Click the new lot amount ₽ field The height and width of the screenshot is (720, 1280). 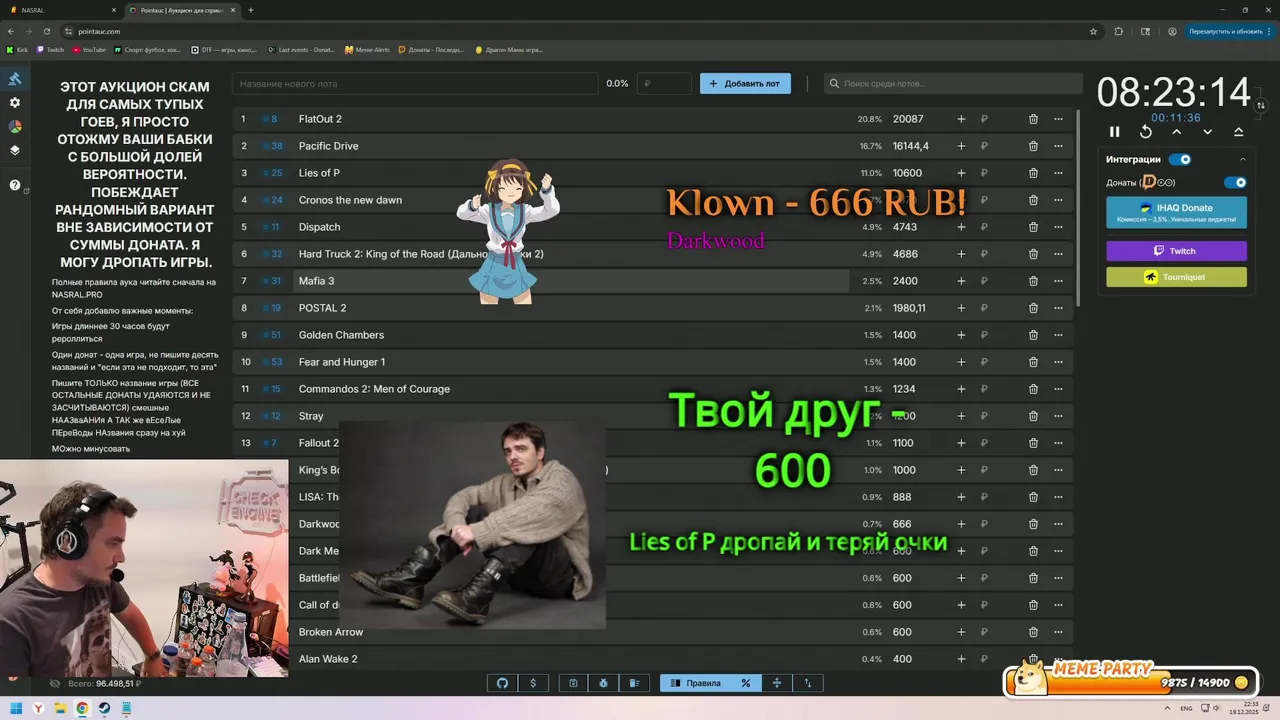(665, 84)
